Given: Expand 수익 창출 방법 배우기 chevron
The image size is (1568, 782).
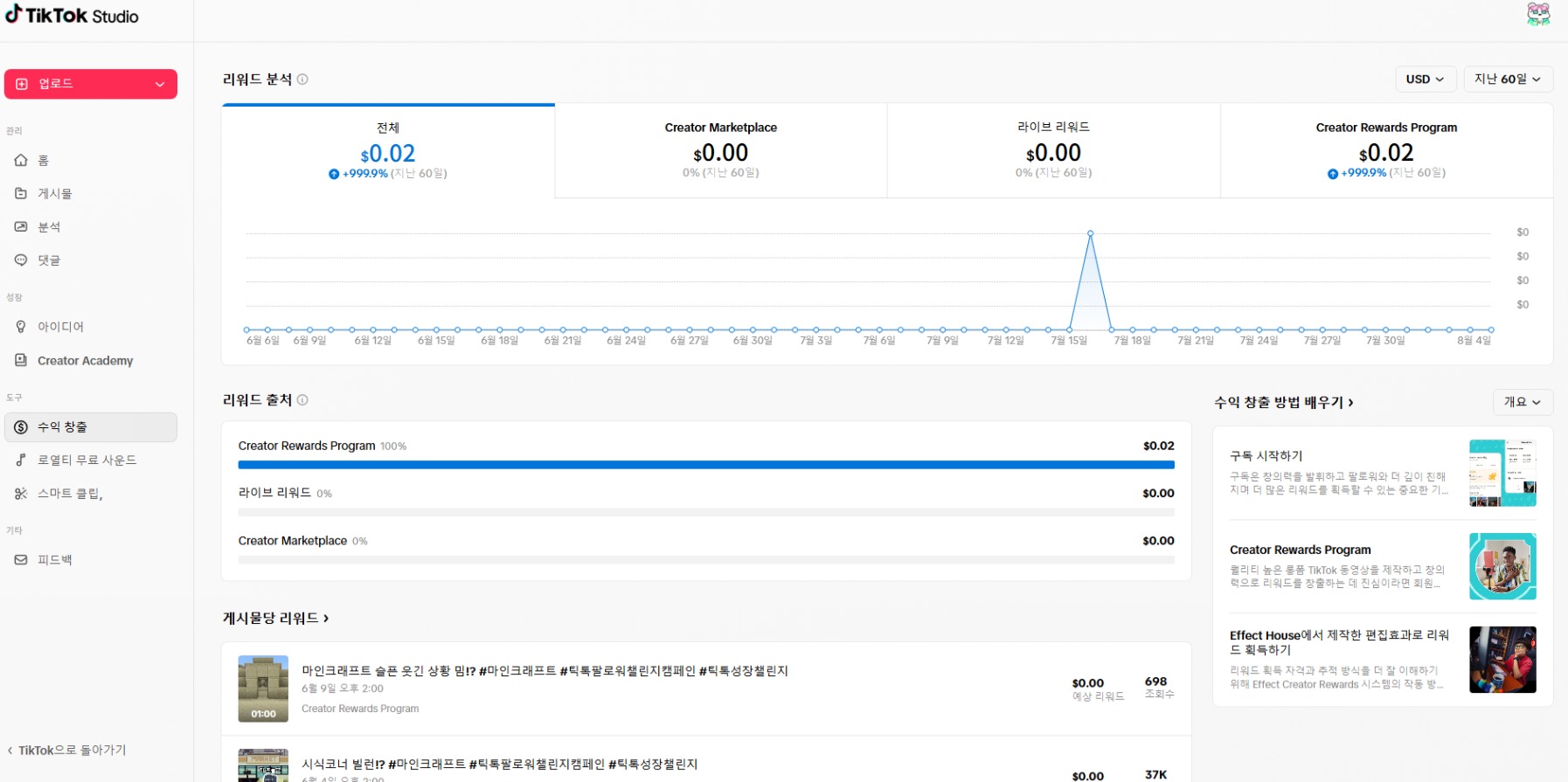Looking at the screenshot, I should (1350, 403).
